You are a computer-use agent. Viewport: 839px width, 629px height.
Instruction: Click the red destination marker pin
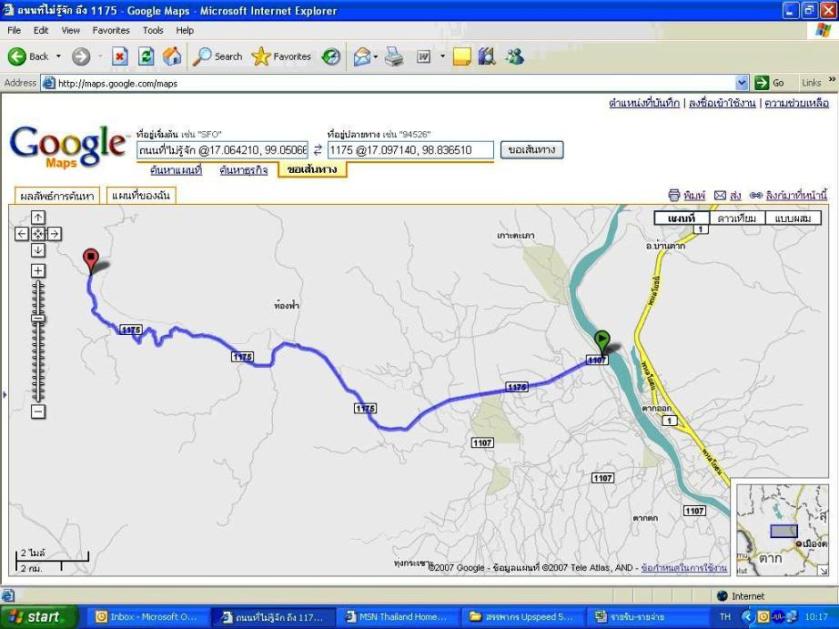(x=91, y=258)
